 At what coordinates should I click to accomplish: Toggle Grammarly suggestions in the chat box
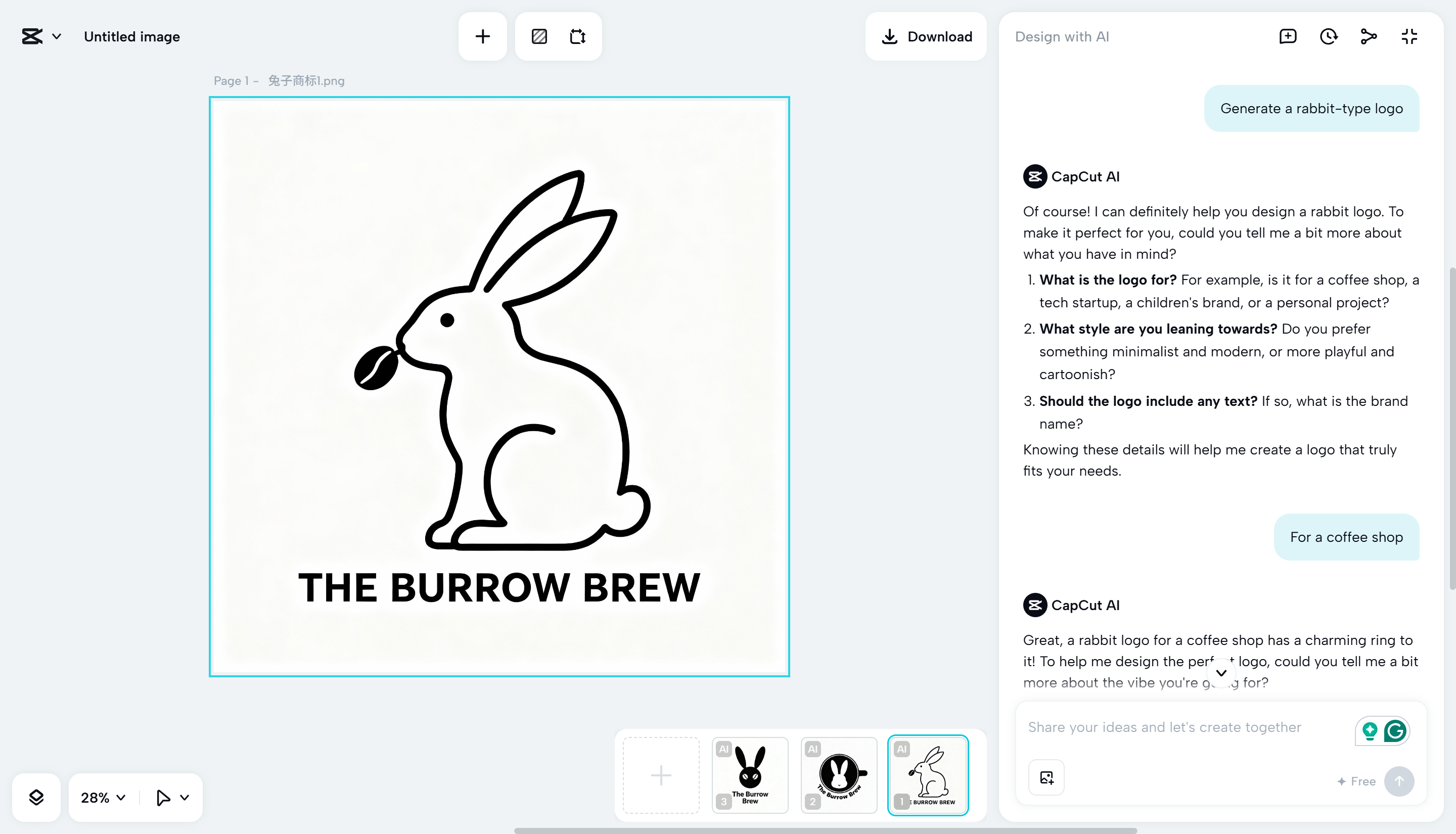click(1396, 731)
